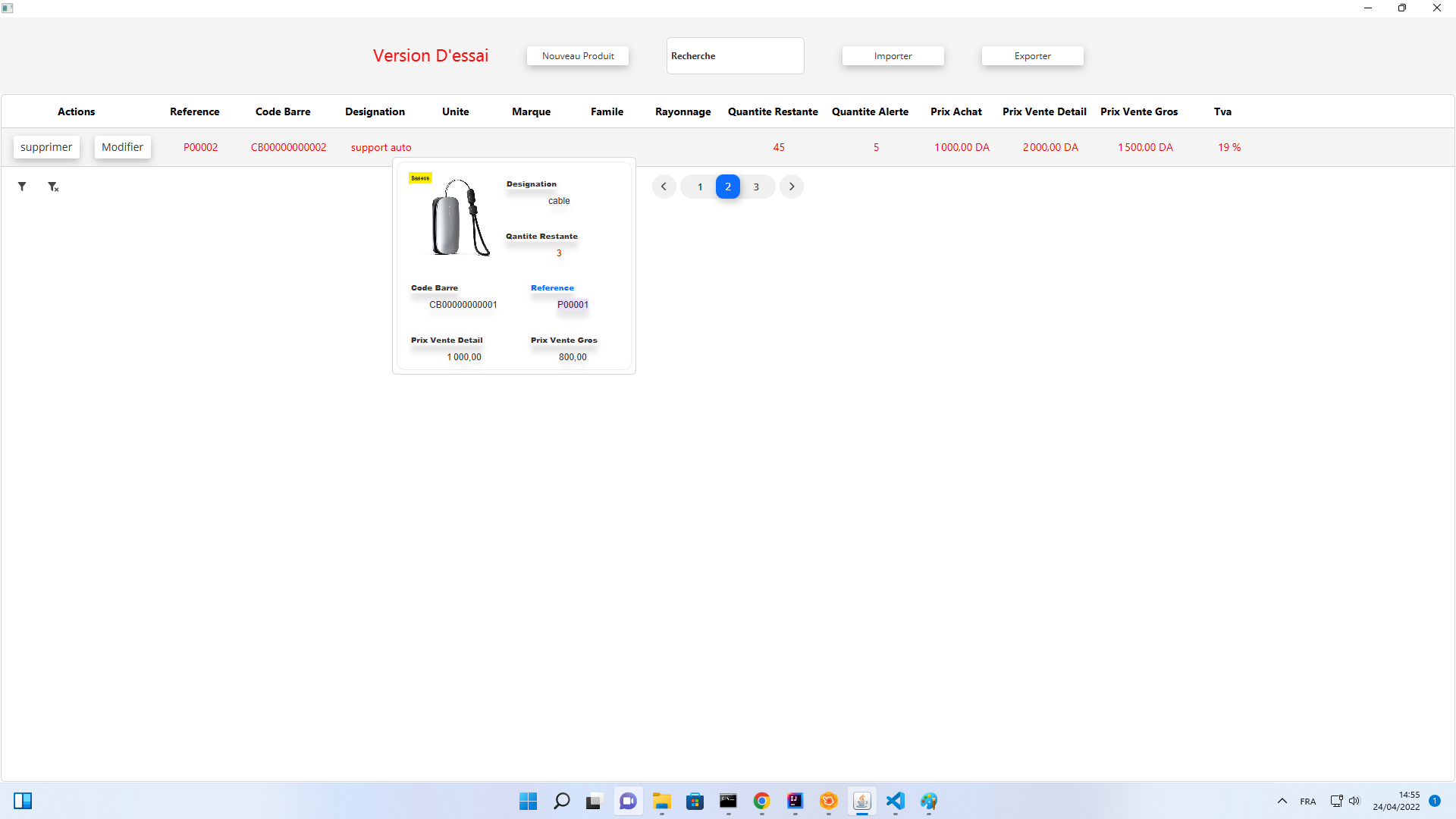Launch the Java application from the taskbar
This screenshot has height=819, width=1456.
click(861, 801)
